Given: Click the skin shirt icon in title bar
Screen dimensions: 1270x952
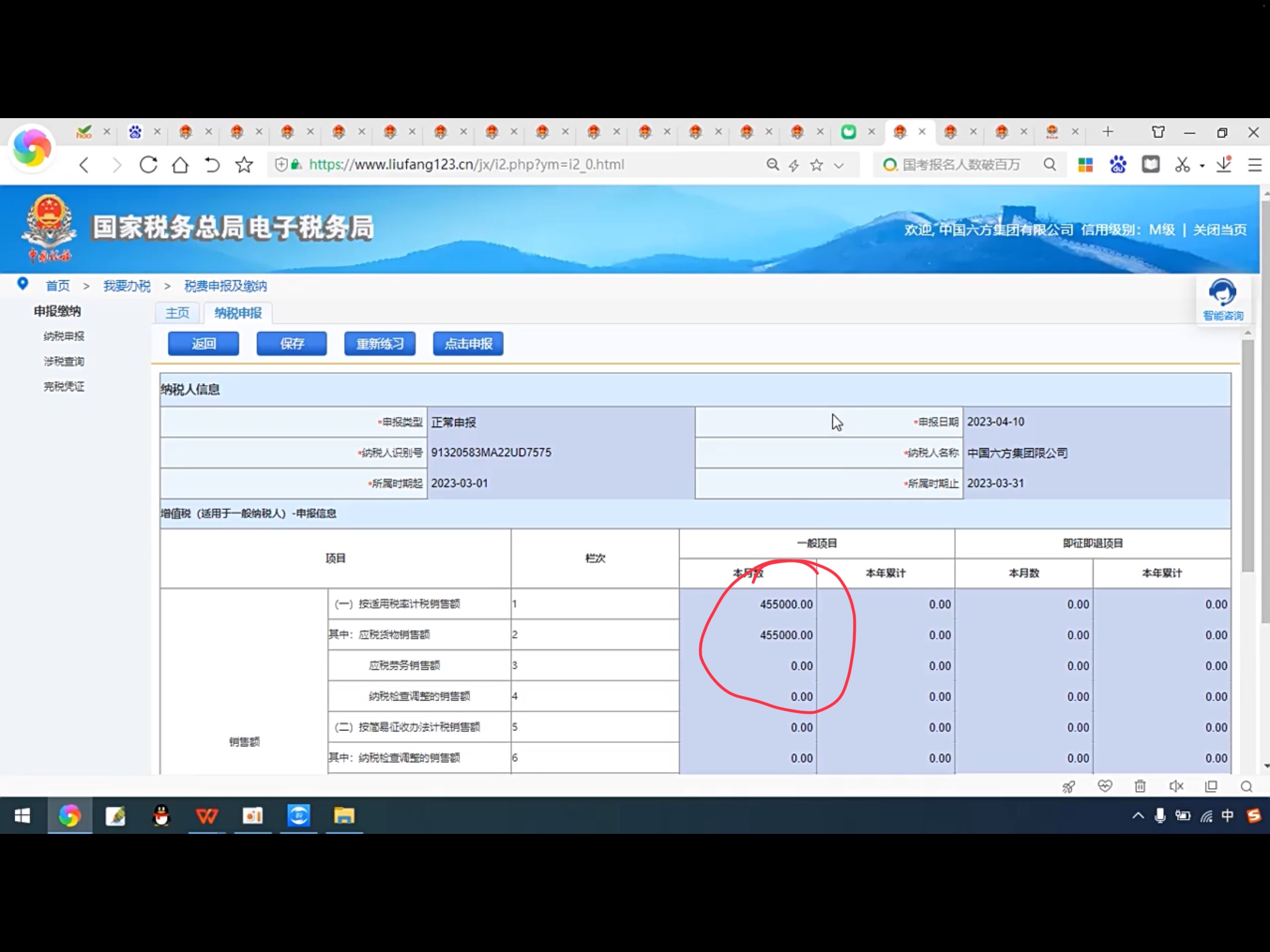Looking at the screenshot, I should click(x=1158, y=132).
